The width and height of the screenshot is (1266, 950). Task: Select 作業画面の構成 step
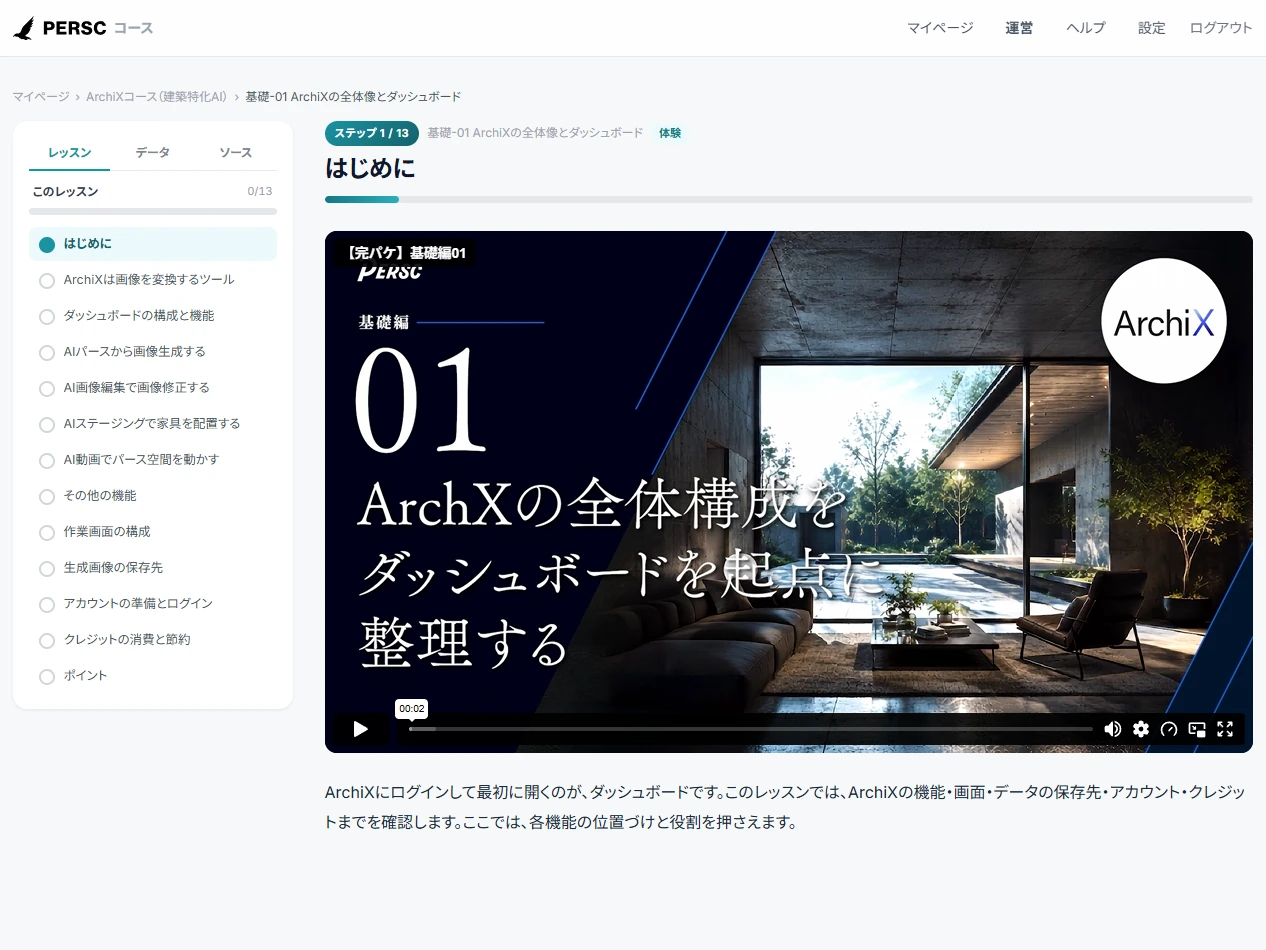pyautogui.click(x=153, y=532)
